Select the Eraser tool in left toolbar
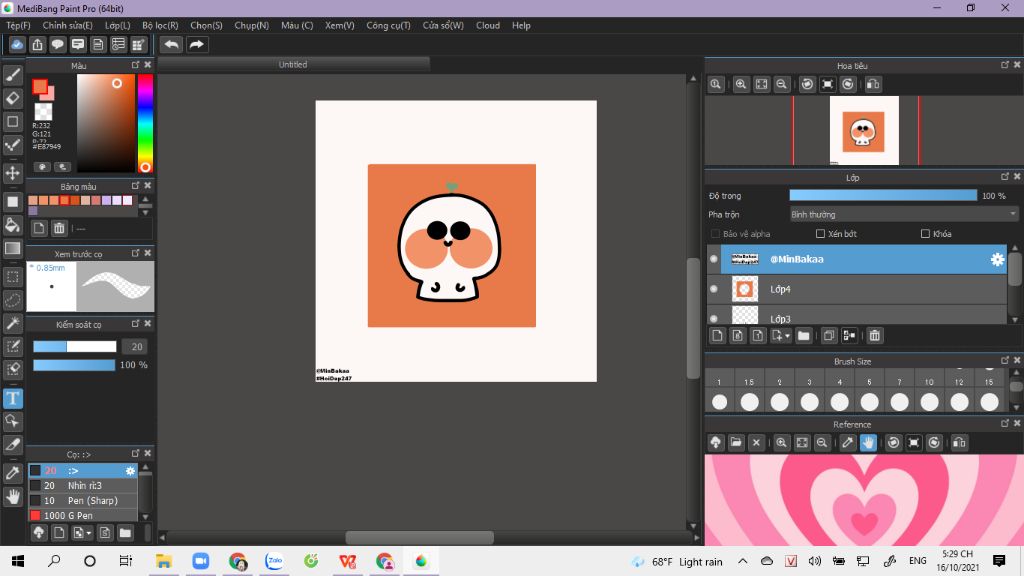 tap(13, 98)
